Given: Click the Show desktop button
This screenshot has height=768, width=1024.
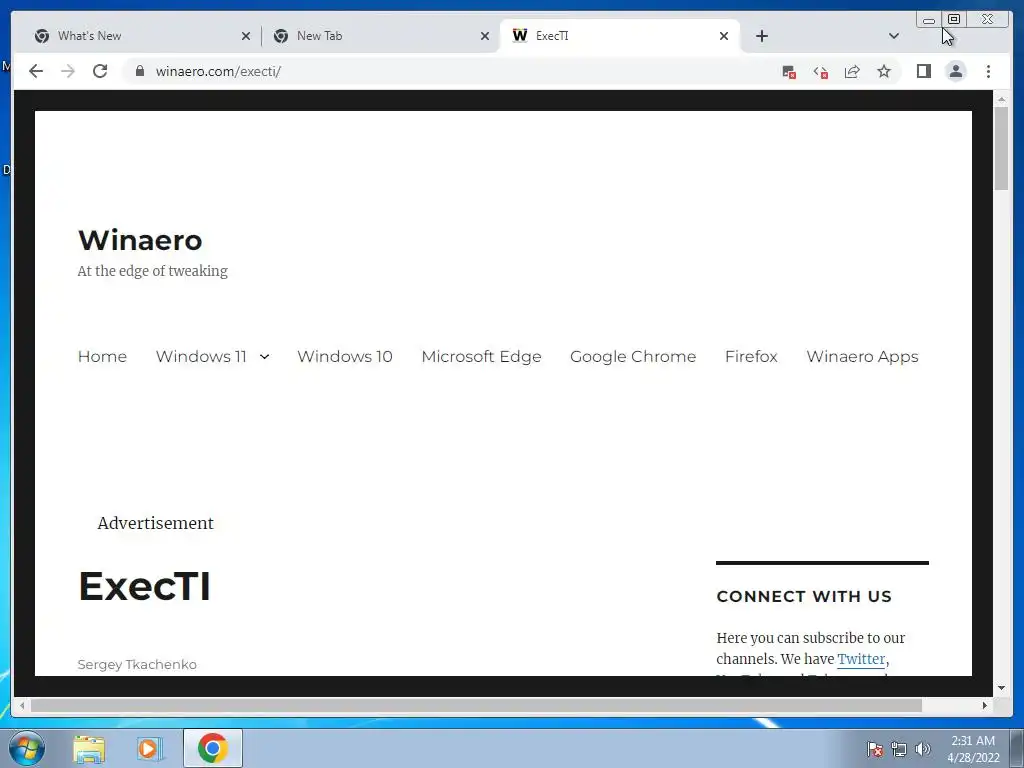Looking at the screenshot, I should coord(1017,749).
